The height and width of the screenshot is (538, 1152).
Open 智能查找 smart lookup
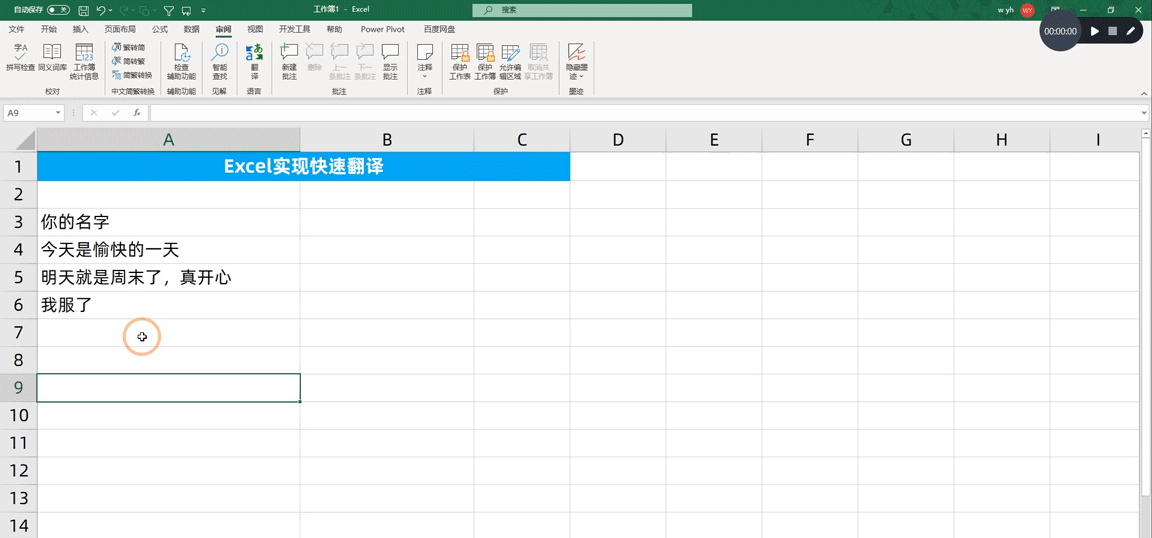[220, 61]
